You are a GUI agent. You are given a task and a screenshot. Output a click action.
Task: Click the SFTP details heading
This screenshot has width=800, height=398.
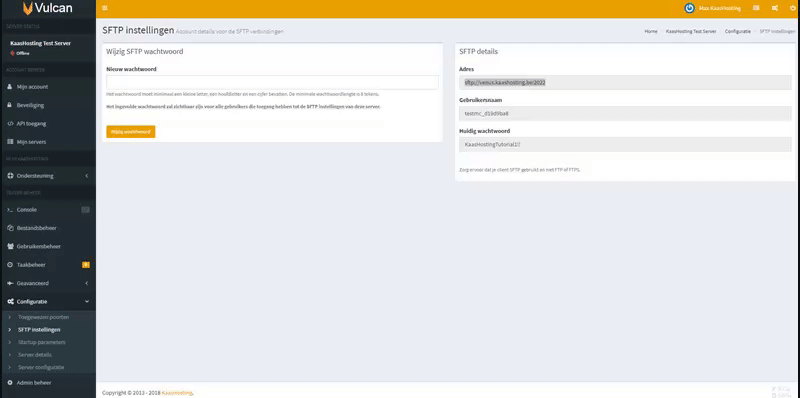click(x=479, y=52)
